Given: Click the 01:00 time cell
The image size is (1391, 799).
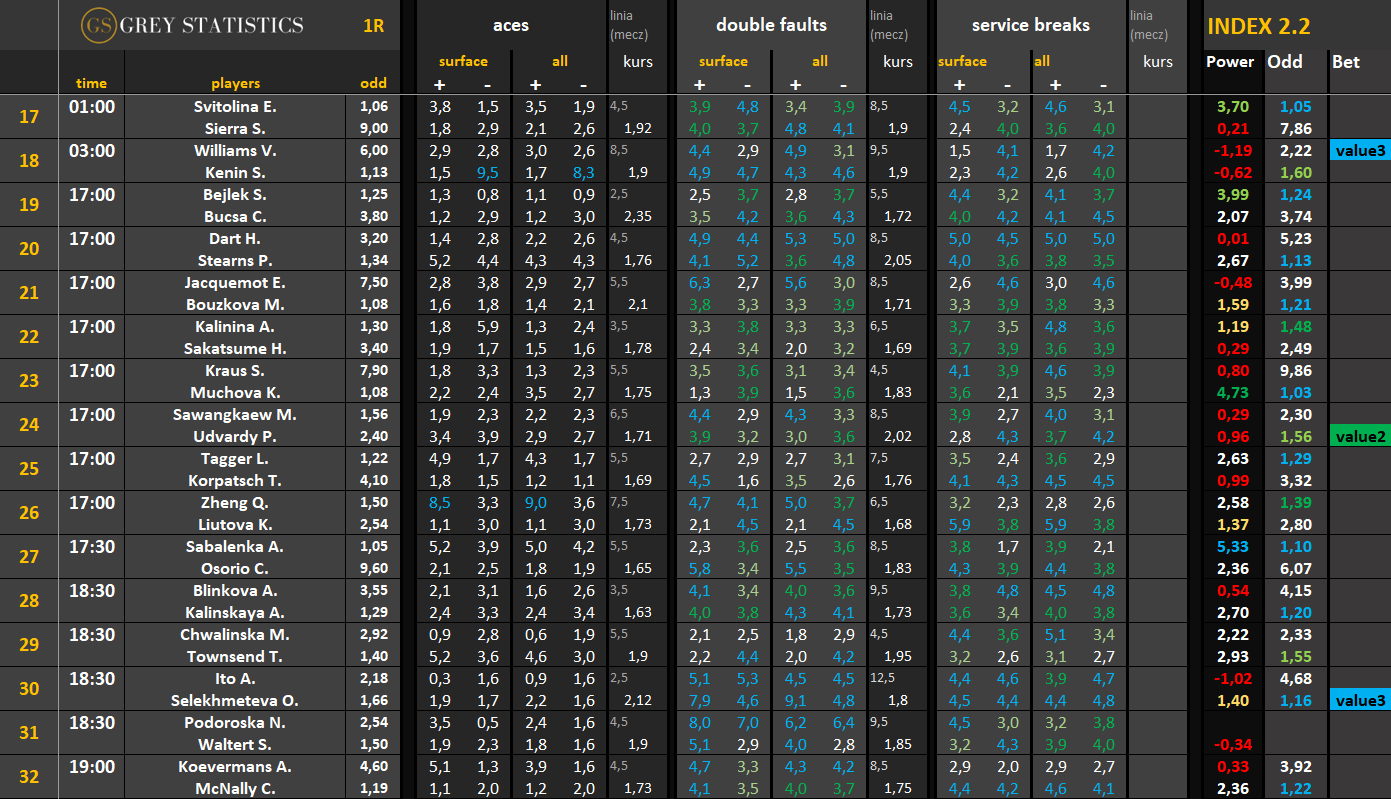Looking at the screenshot, I should coord(91,106).
